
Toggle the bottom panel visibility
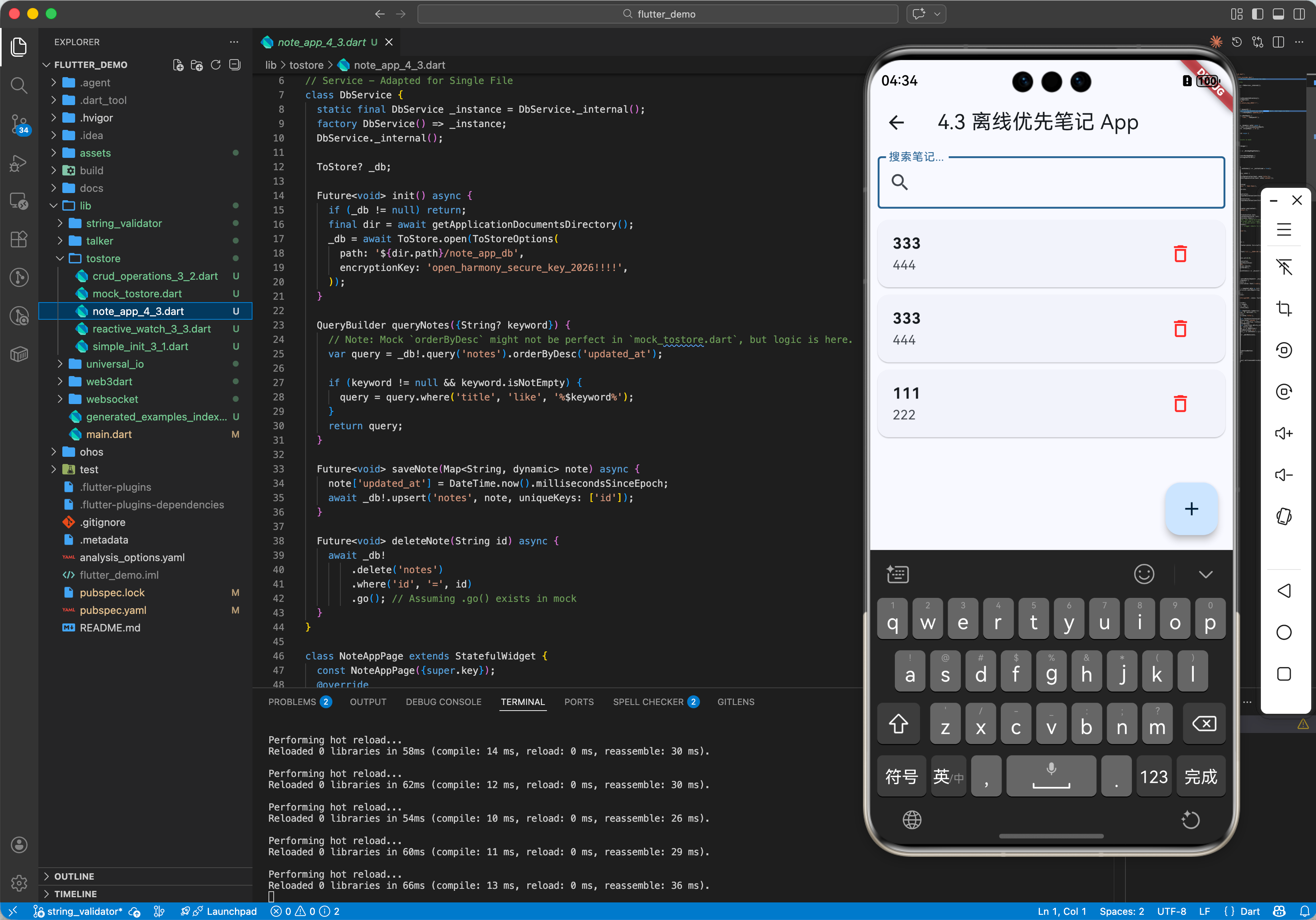click(x=1278, y=14)
